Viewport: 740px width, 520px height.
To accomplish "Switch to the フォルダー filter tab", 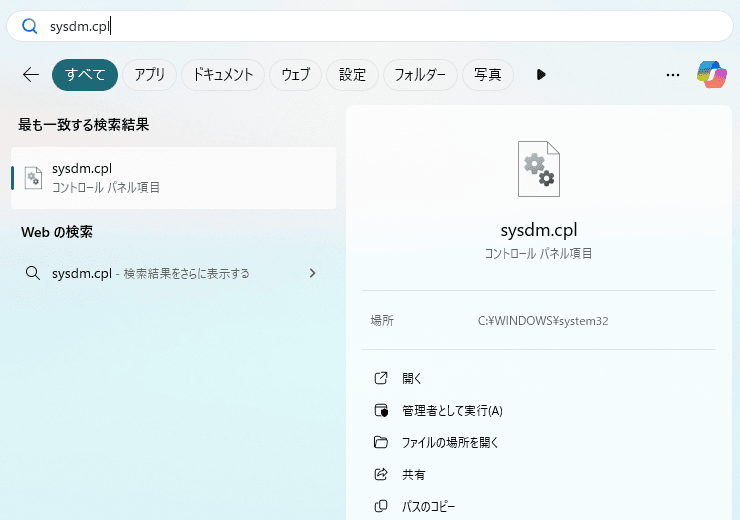I will [420, 75].
